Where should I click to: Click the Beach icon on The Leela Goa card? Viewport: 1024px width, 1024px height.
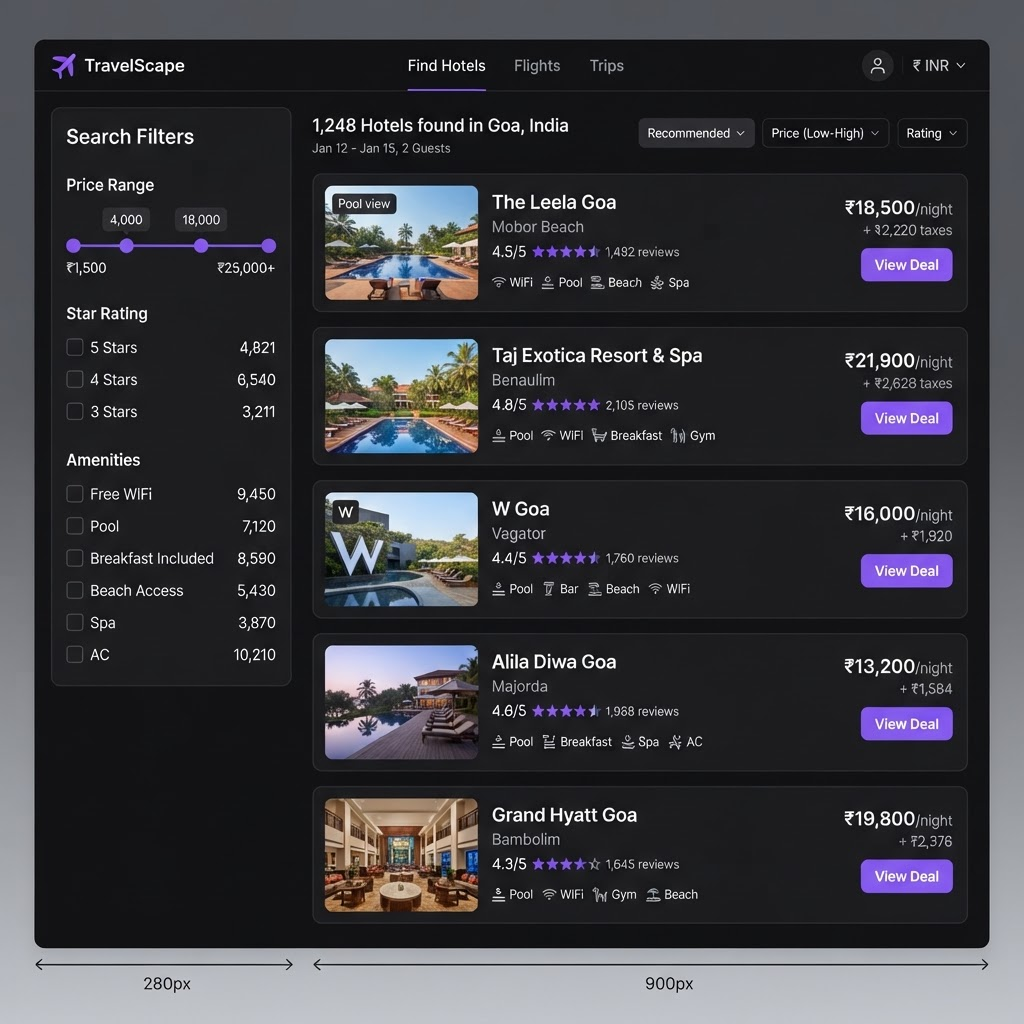click(x=597, y=282)
